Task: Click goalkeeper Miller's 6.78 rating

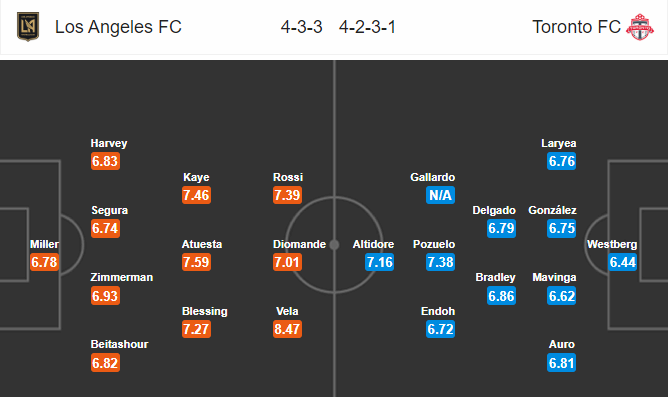Action: 44,262
